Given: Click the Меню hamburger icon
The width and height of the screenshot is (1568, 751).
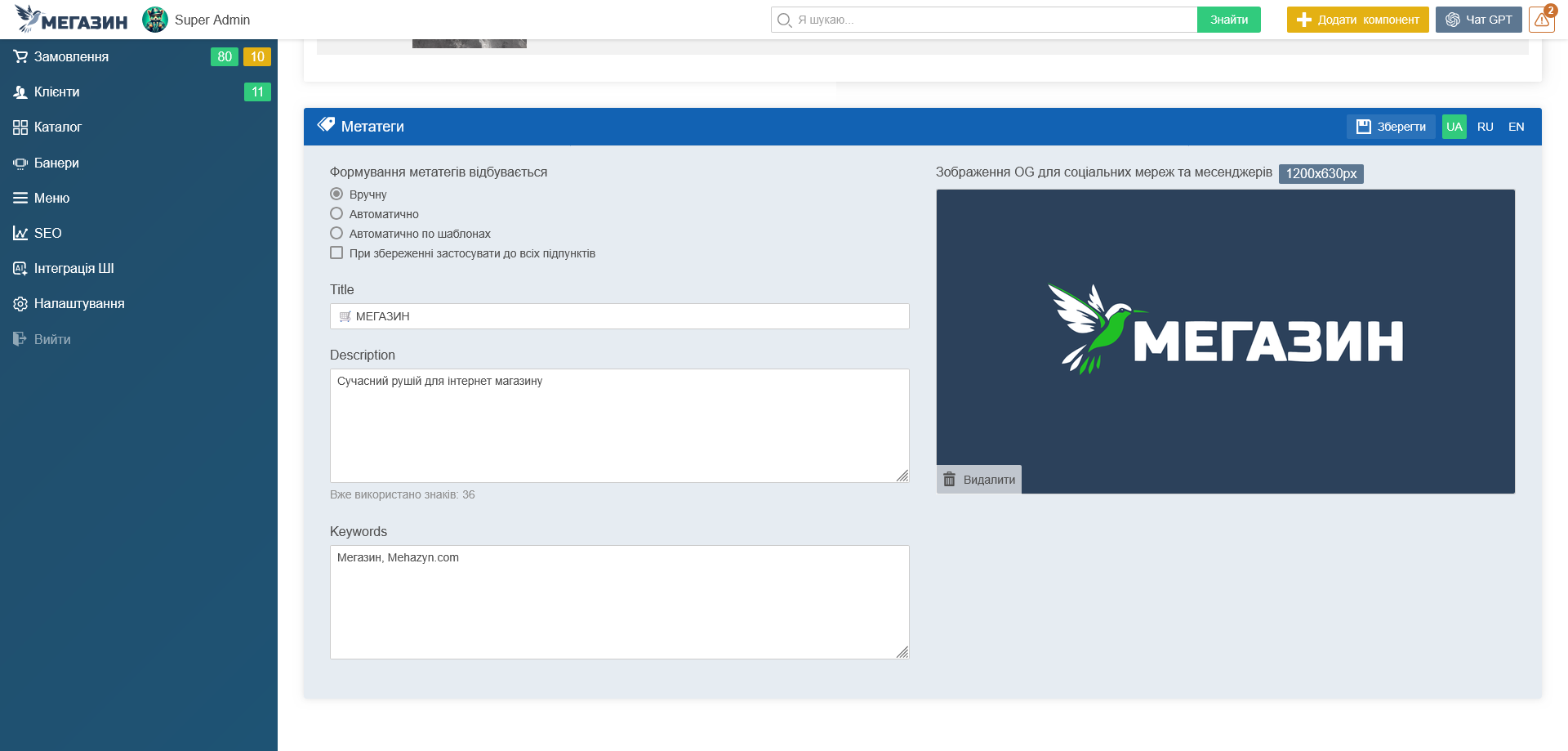Looking at the screenshot, I should coord(20,199).
